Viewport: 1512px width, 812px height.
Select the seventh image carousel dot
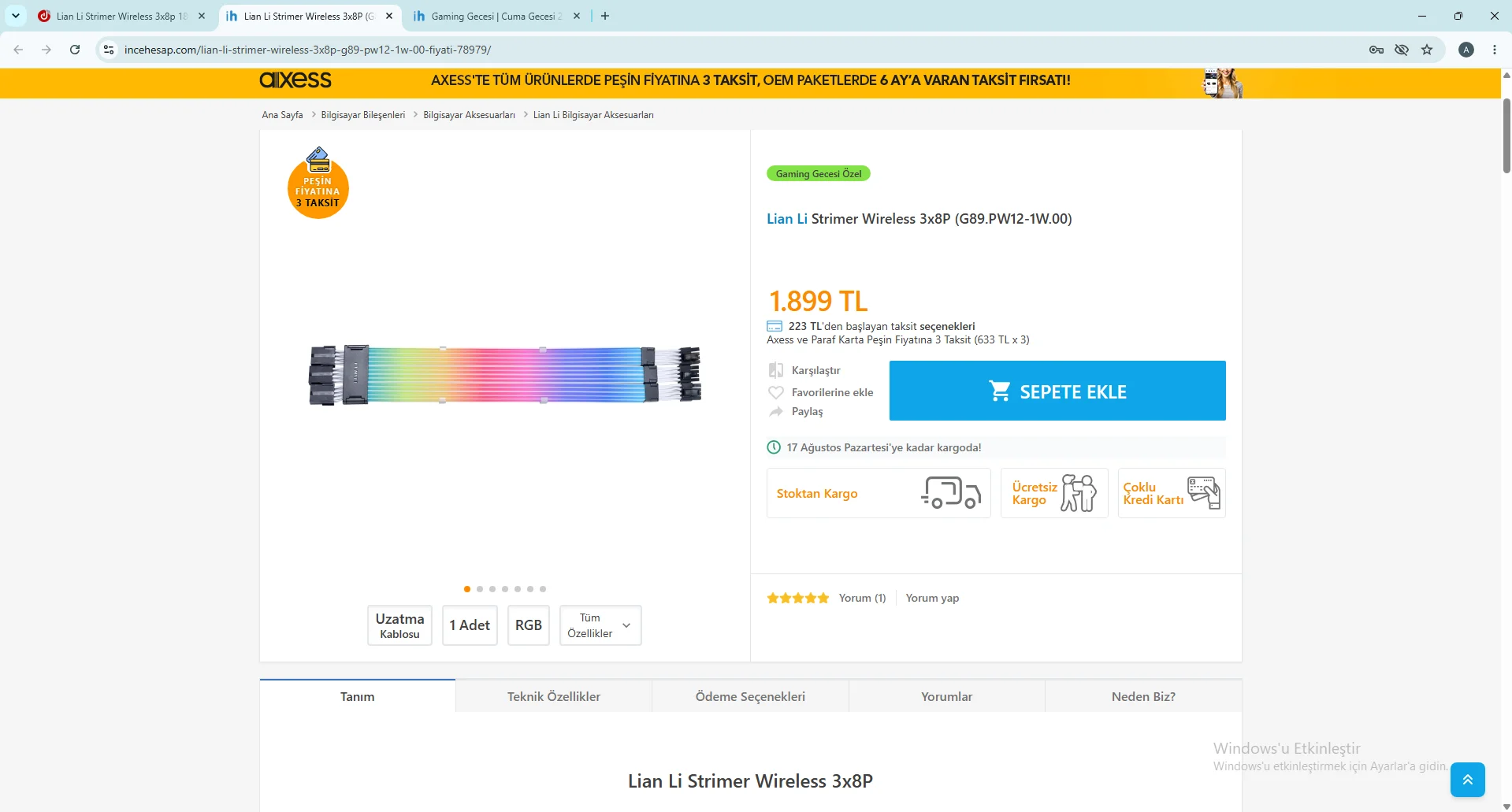pos(543,589)
